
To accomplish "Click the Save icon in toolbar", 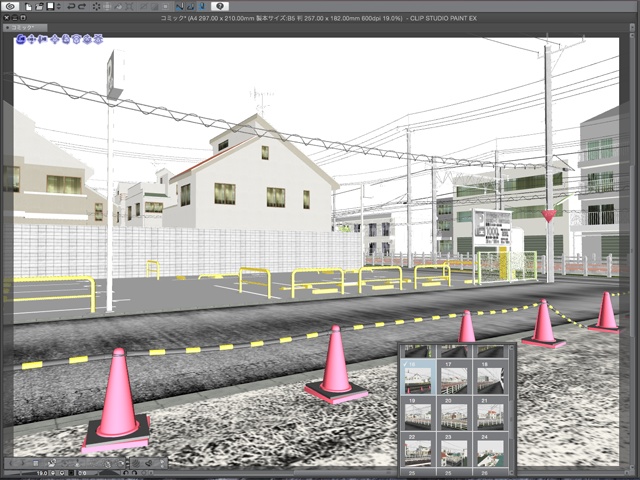I will pos(50,6).
